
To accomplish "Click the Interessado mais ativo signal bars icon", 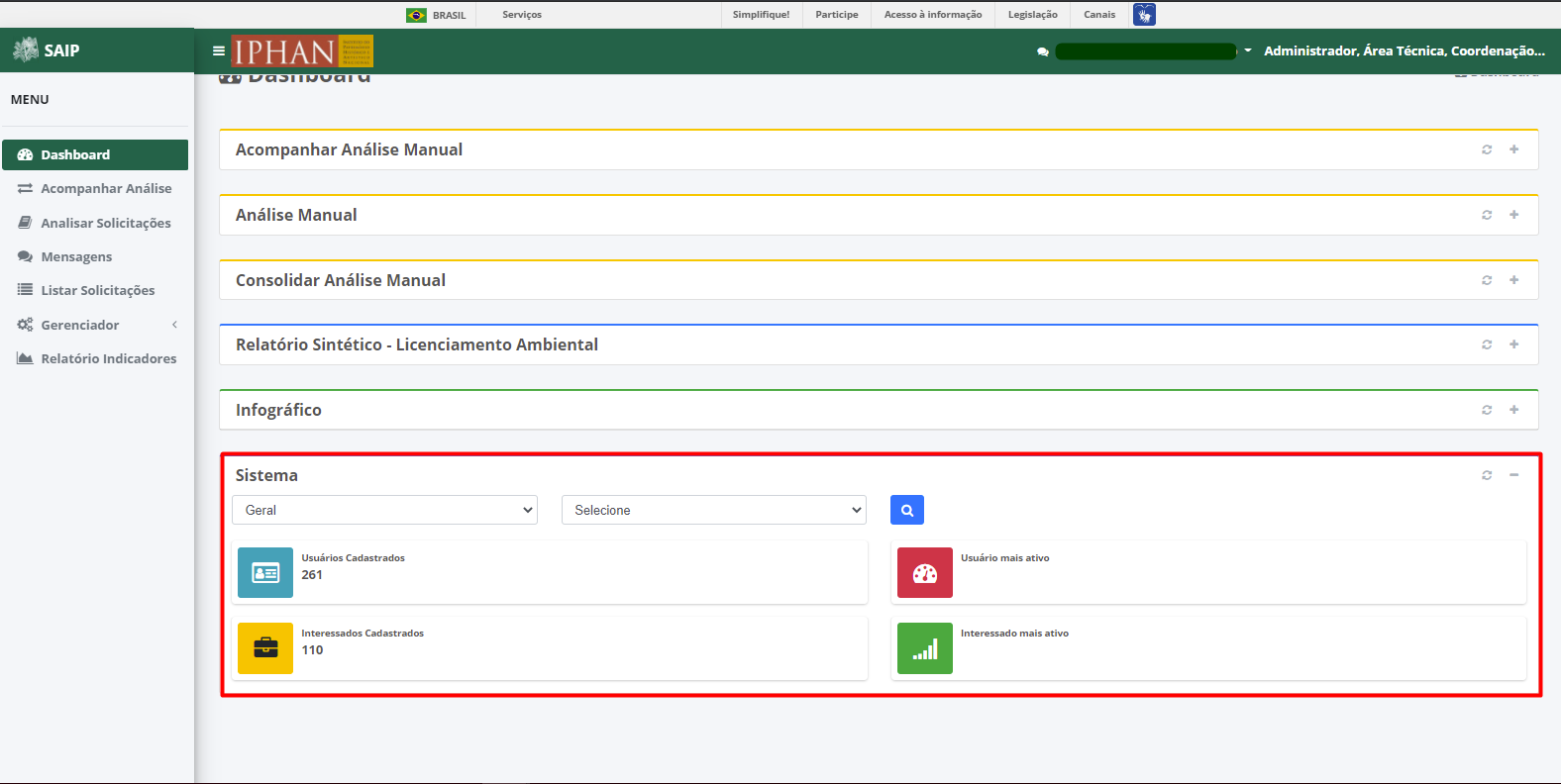I will click(x=925, y=648).
